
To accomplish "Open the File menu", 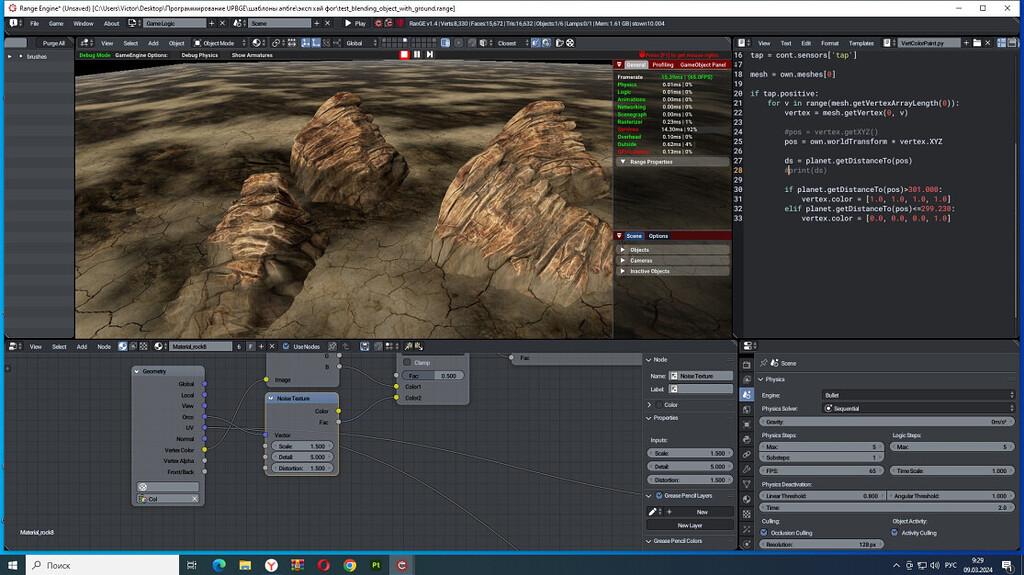I will (x=35, y=24).
